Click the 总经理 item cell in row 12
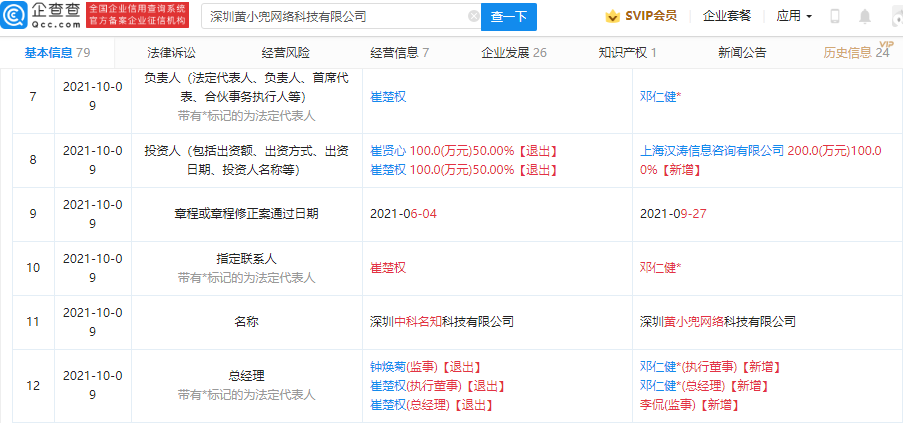This screenshot has height=423, width=903. click(x=246, y=386)
